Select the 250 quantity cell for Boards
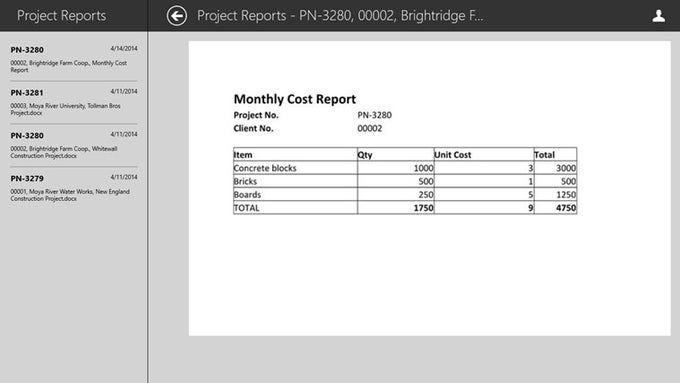 [x=396, y=194]
